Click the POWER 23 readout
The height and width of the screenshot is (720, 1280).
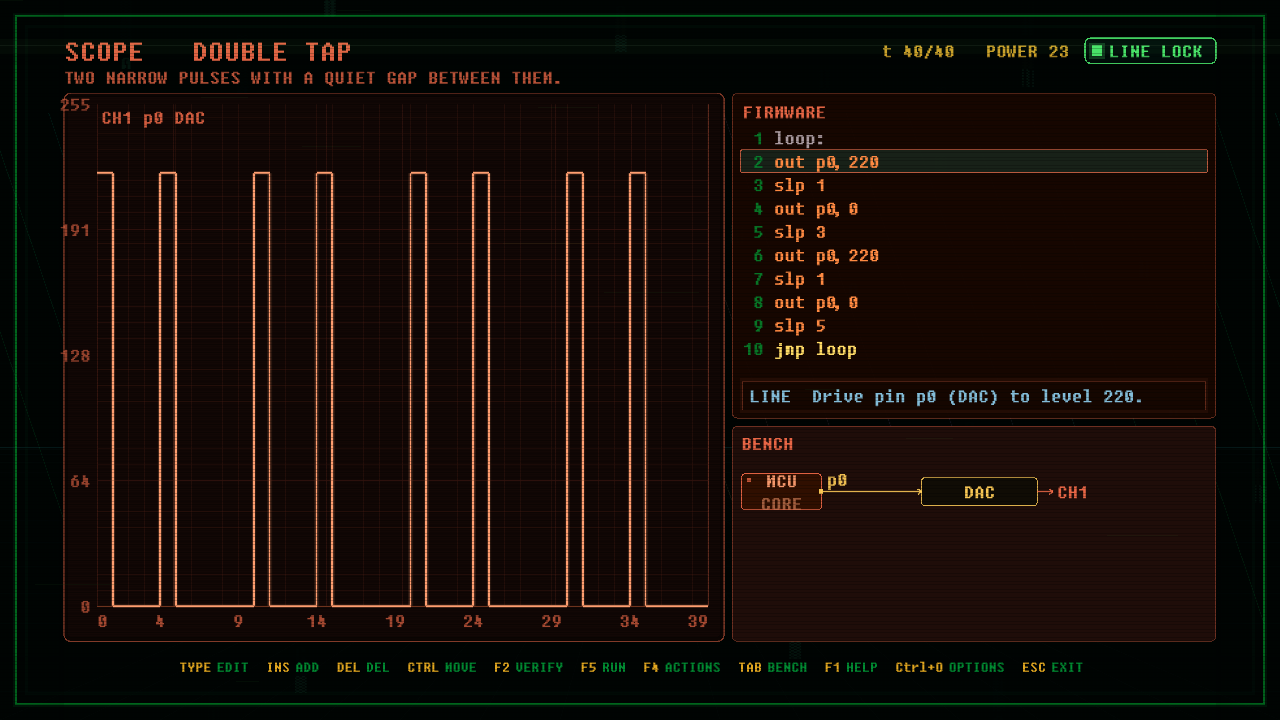[x=1027, y=51]
